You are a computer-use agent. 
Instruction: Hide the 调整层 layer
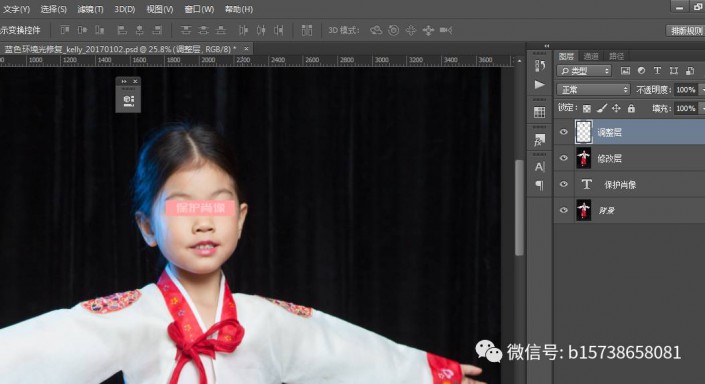click(563, 132)
